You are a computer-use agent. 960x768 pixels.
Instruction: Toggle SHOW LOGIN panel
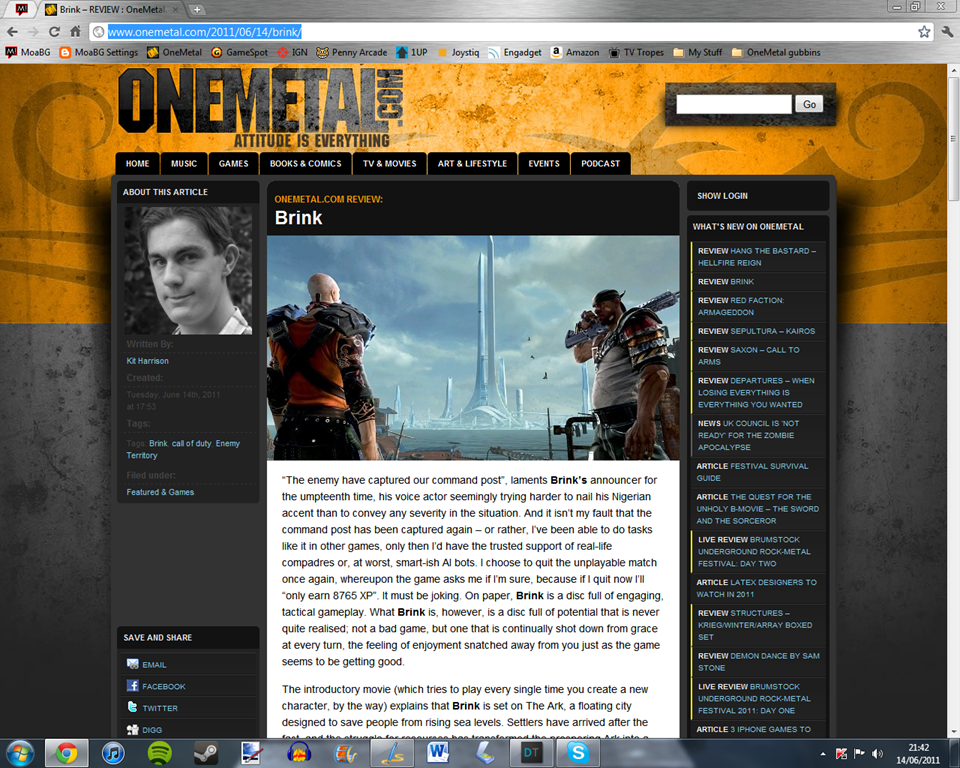722,196
